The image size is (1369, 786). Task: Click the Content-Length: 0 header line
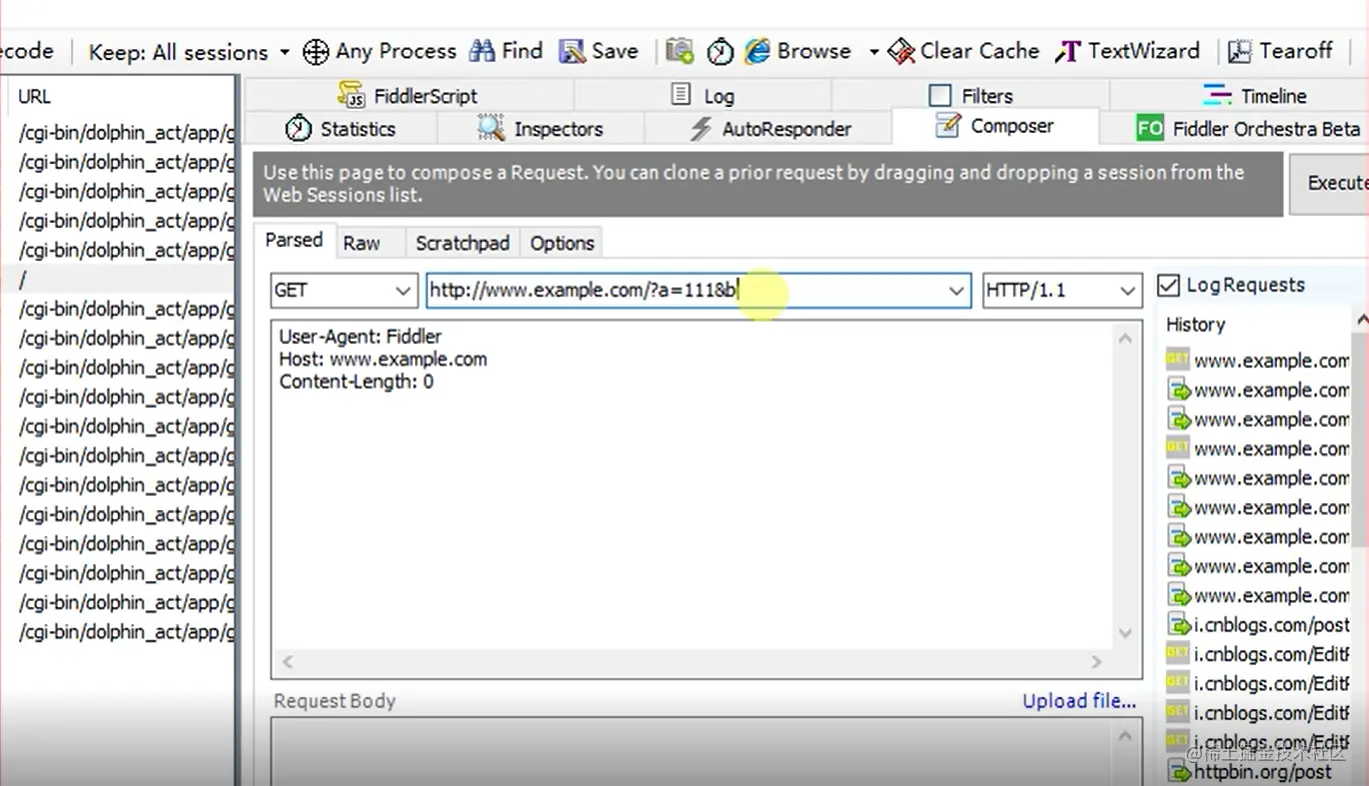point(356,382)
